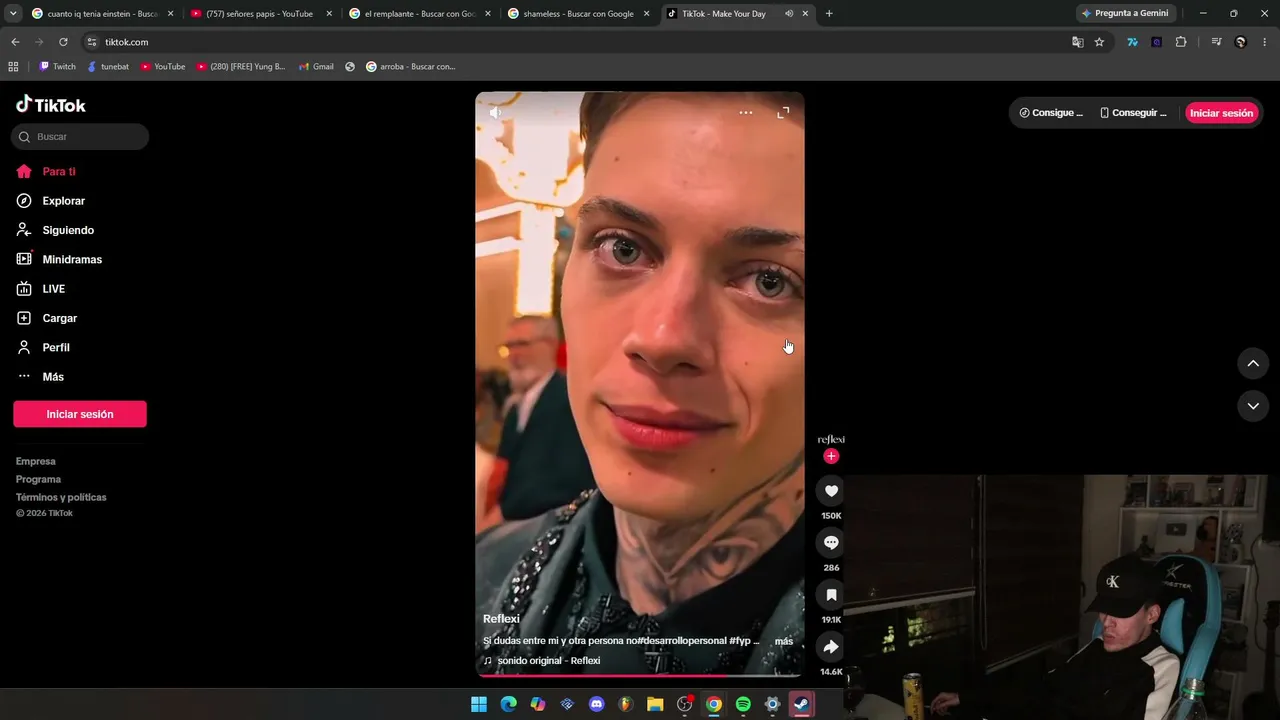1280x720 pixels.
Task: Open the Twitch bookmark
Action: point(57,67)
